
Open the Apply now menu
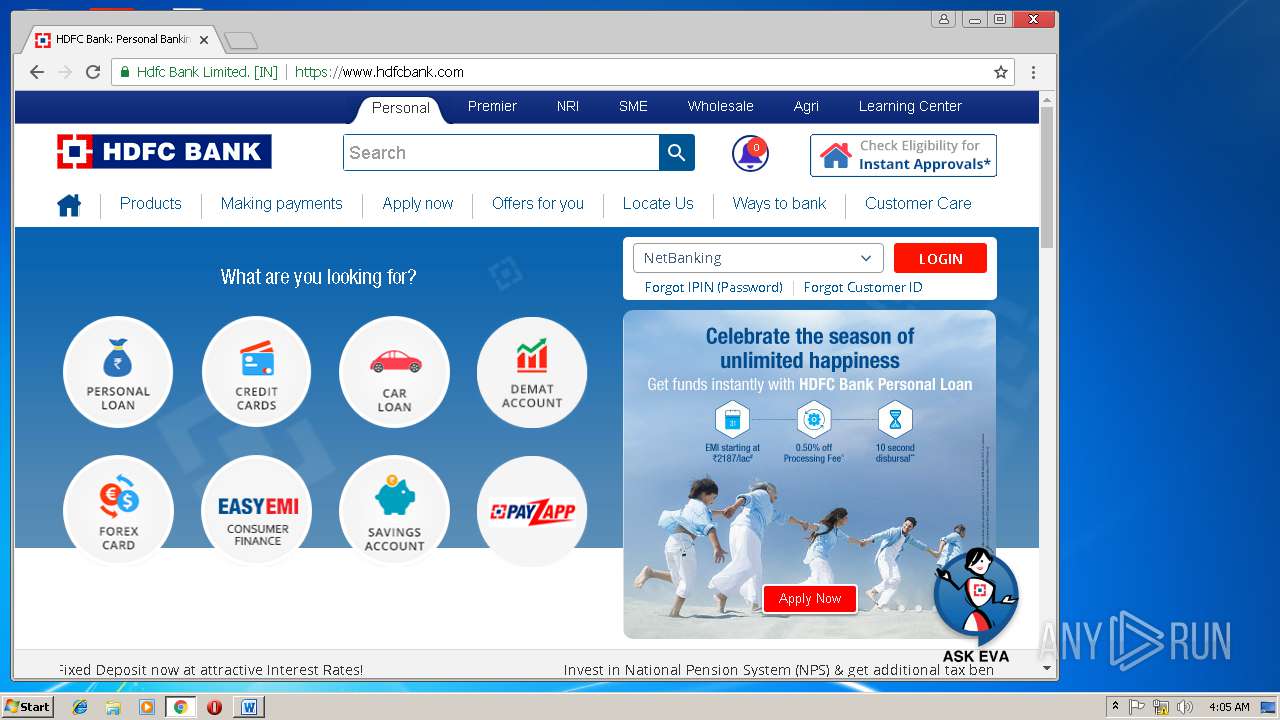(x=417, y=203)
